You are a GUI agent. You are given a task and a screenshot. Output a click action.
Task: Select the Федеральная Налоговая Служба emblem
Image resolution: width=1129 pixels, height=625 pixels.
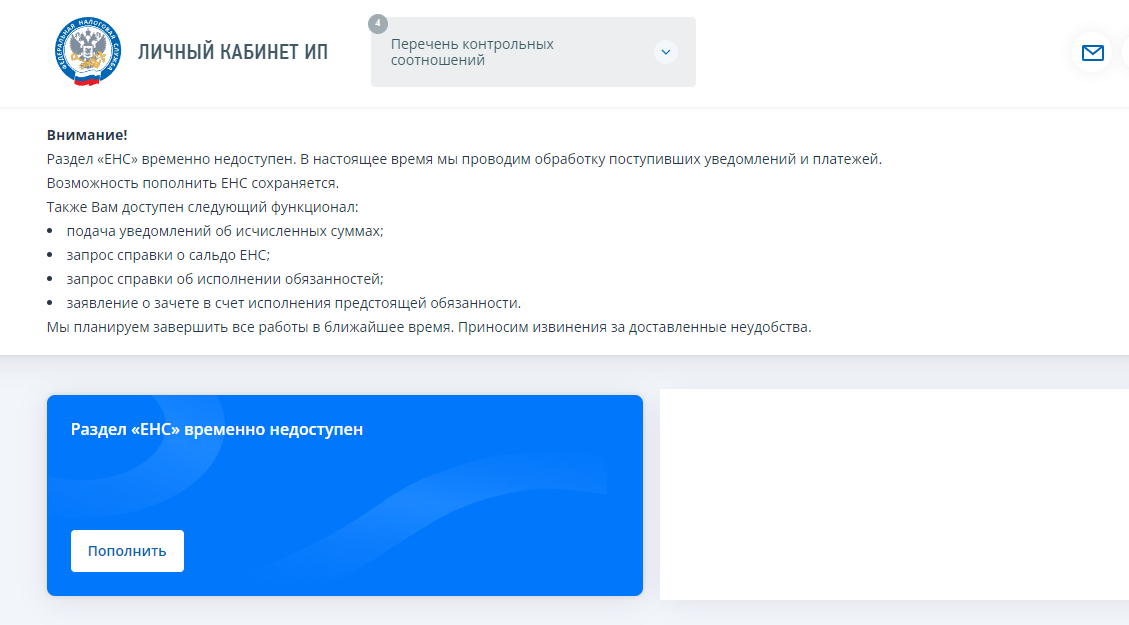[88, 49]
